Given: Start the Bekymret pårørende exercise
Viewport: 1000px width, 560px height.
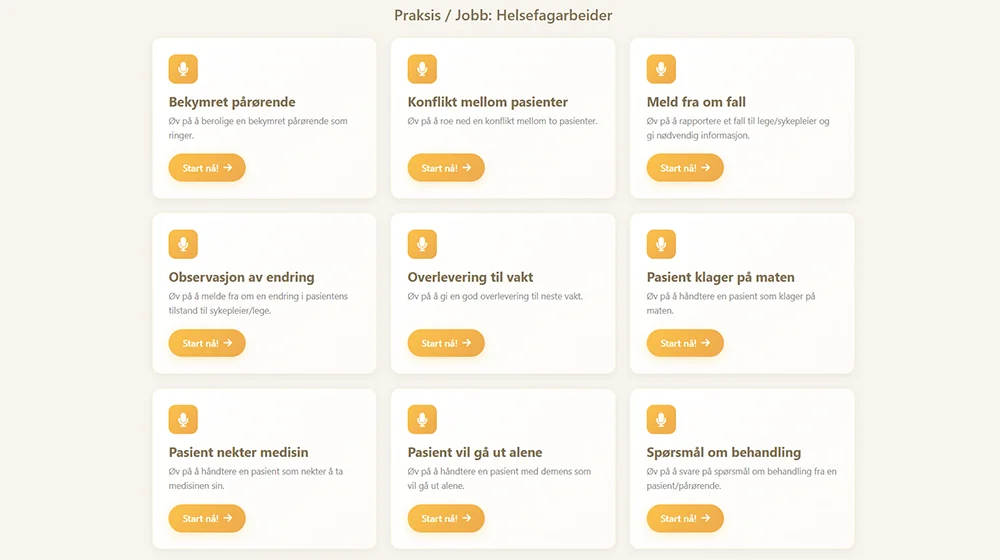Looking at the screenshot, I should click(207, 168).
